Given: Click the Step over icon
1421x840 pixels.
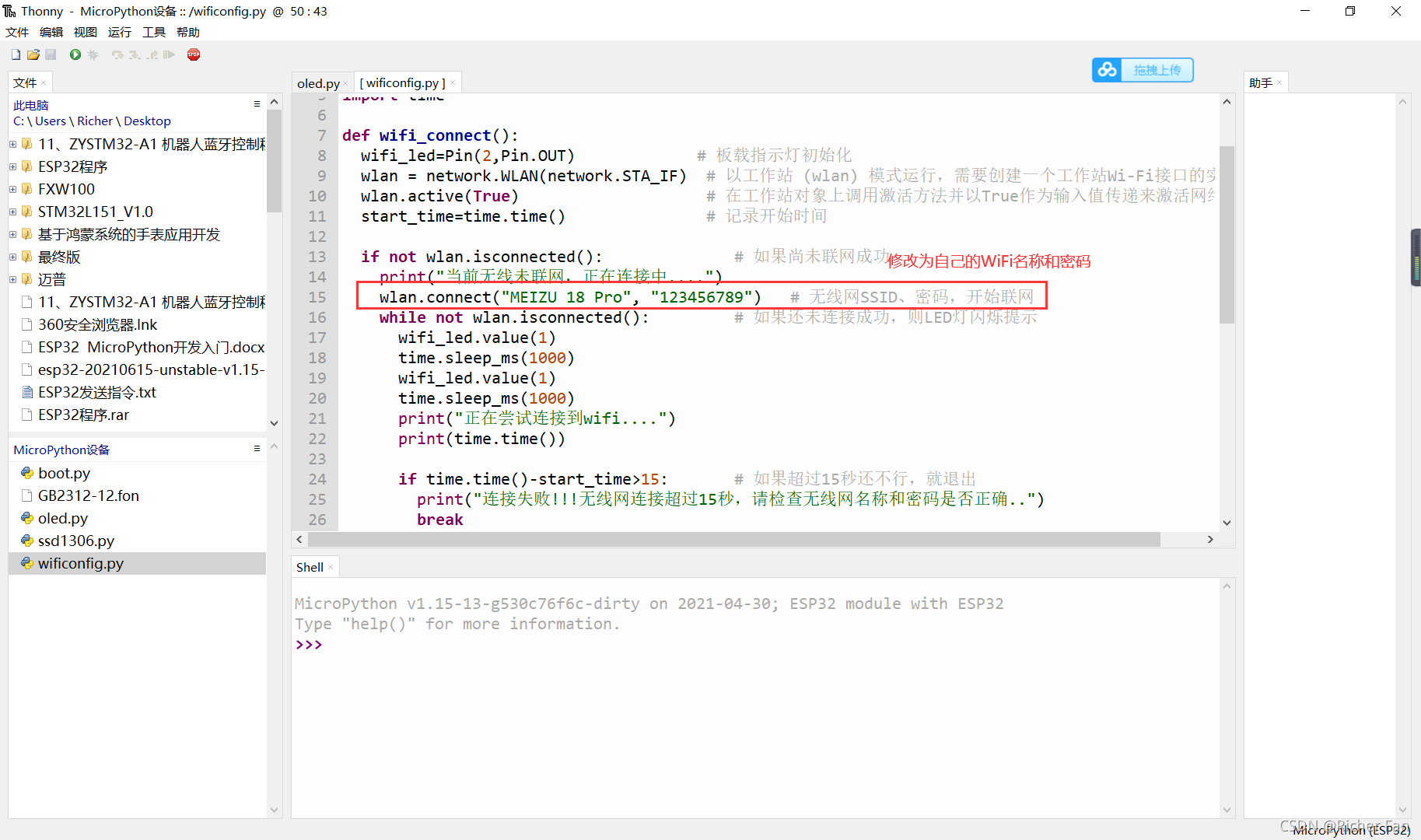Looking at the screenshot, I should 116,54.
